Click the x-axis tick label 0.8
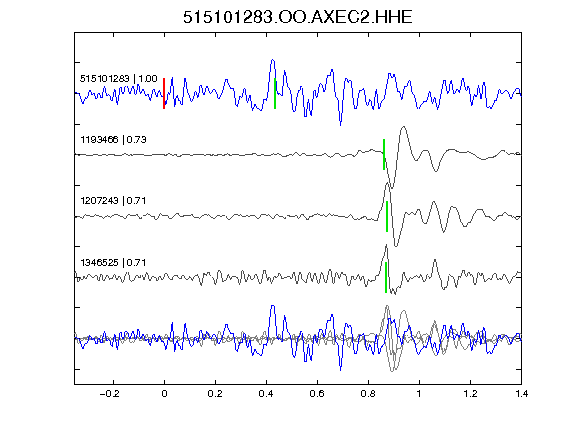The image size is (576, 432). point(368,394)
